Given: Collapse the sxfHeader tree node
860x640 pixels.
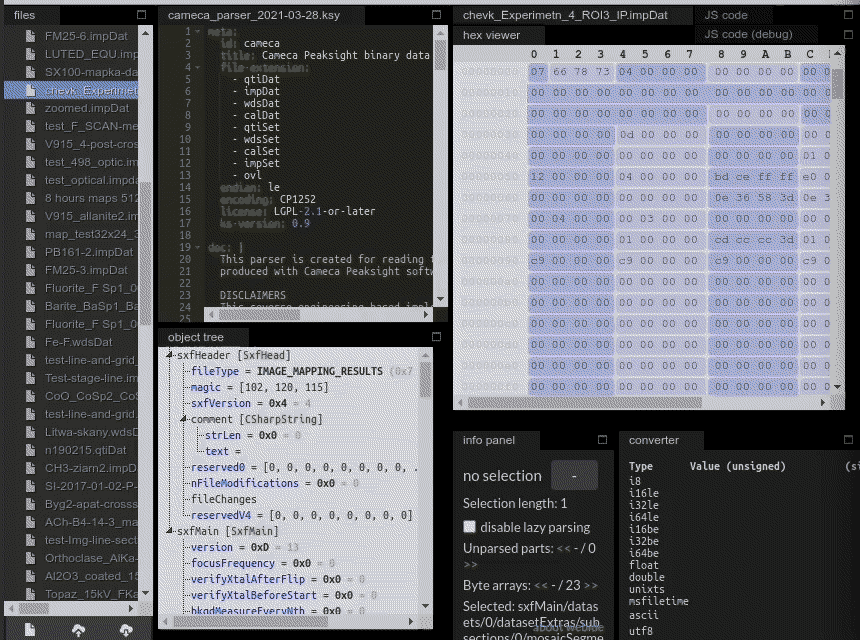Looking at the screenshot, I should [170, 355].
